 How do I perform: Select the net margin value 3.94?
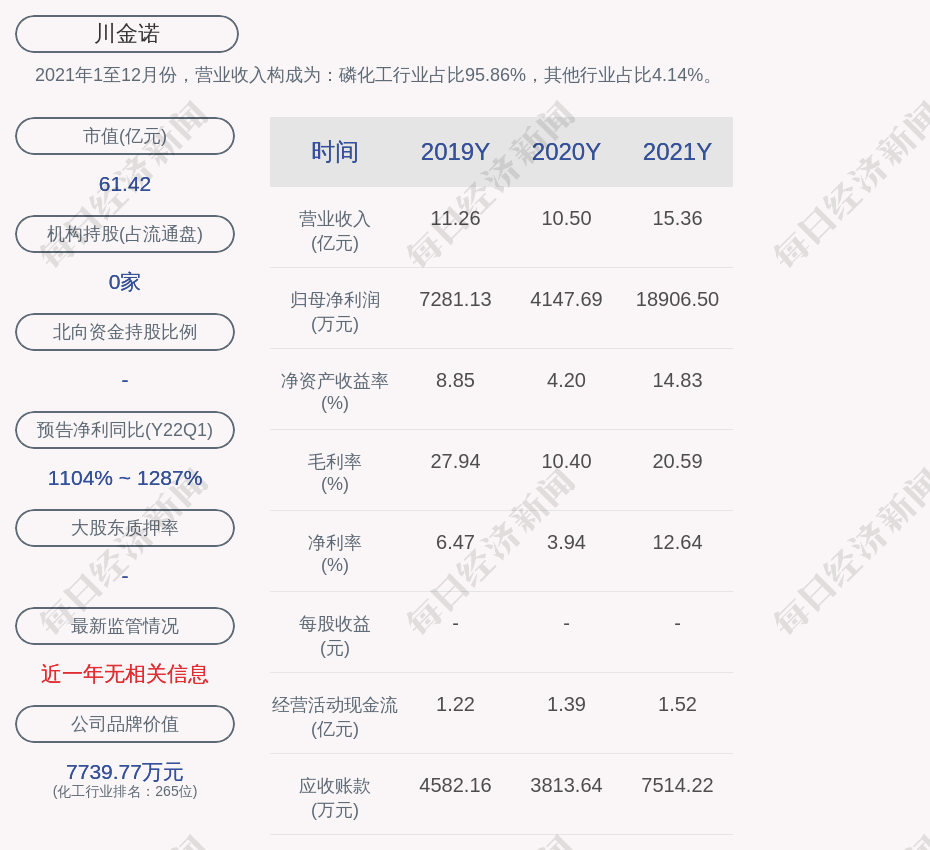(x=566, y=542)
